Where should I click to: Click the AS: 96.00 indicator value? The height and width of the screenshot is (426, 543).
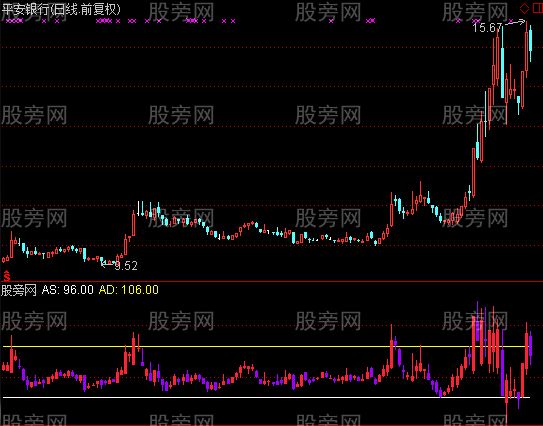(x=68, y=290)
